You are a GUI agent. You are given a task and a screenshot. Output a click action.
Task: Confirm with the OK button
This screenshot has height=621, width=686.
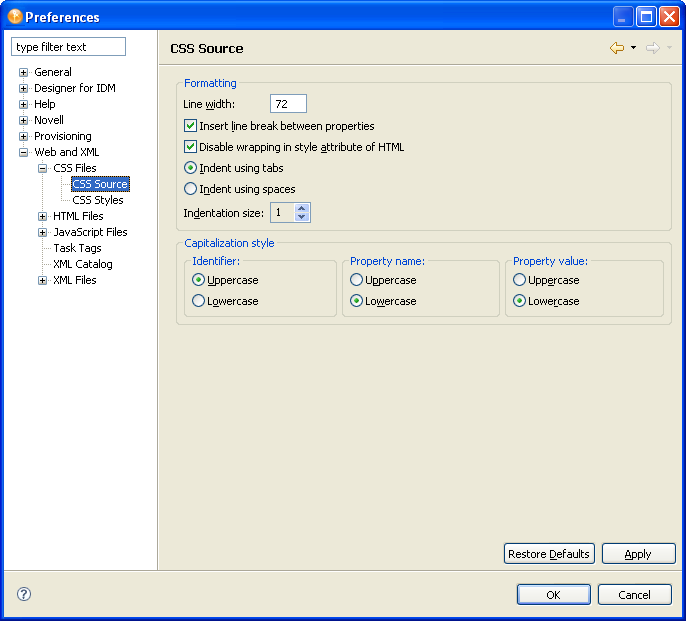click(x=553, y=595)
